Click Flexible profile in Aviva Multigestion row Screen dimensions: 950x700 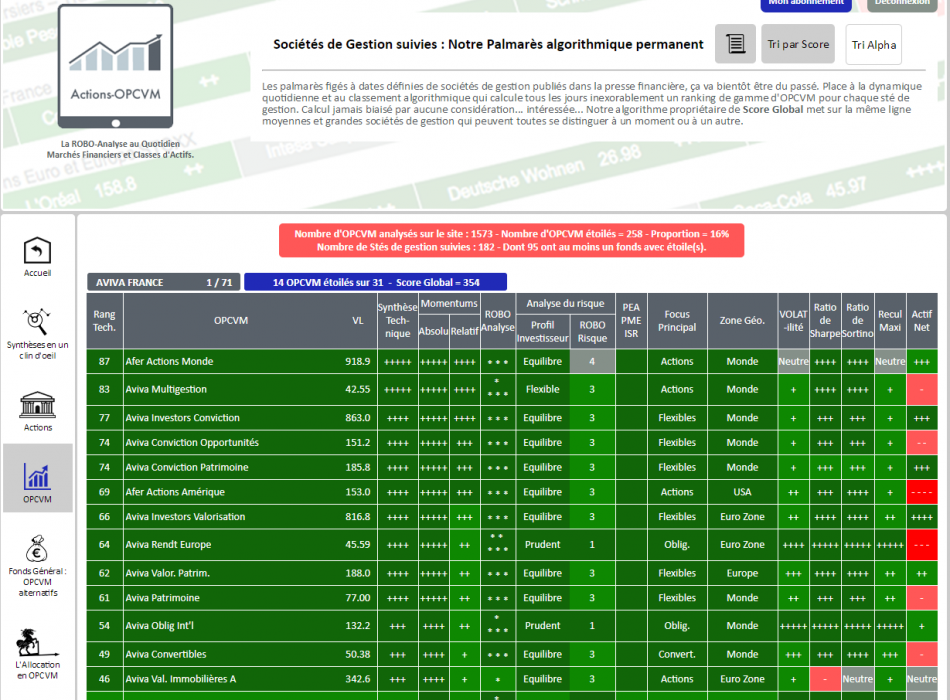tap(542, 389)
